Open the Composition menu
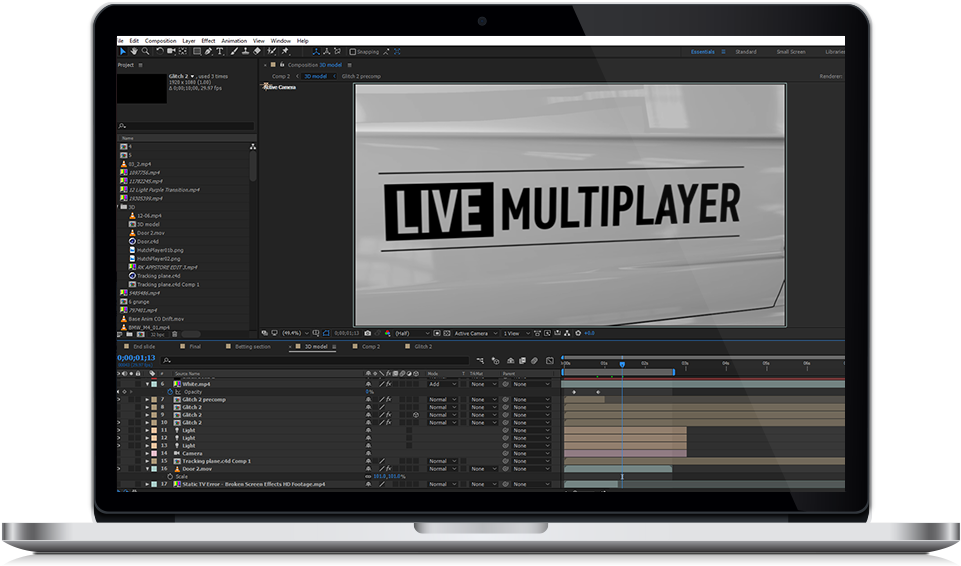The image size is (961, 566). coord(161,40)
